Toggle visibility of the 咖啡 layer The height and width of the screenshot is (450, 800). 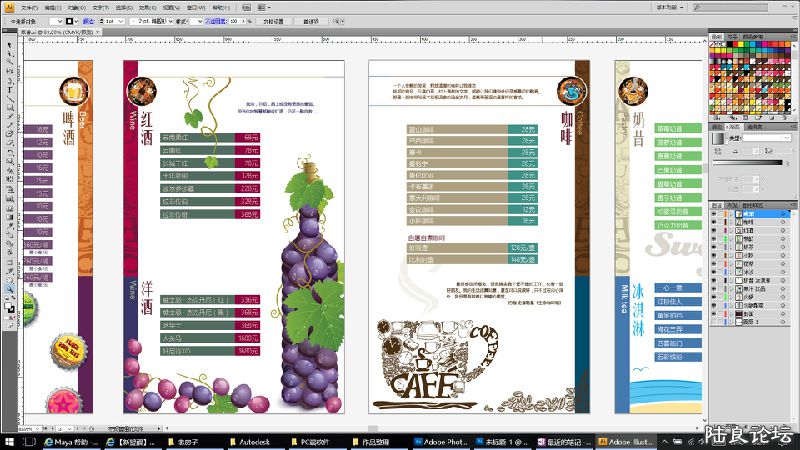pyautogui.click(x=713, y=222)
